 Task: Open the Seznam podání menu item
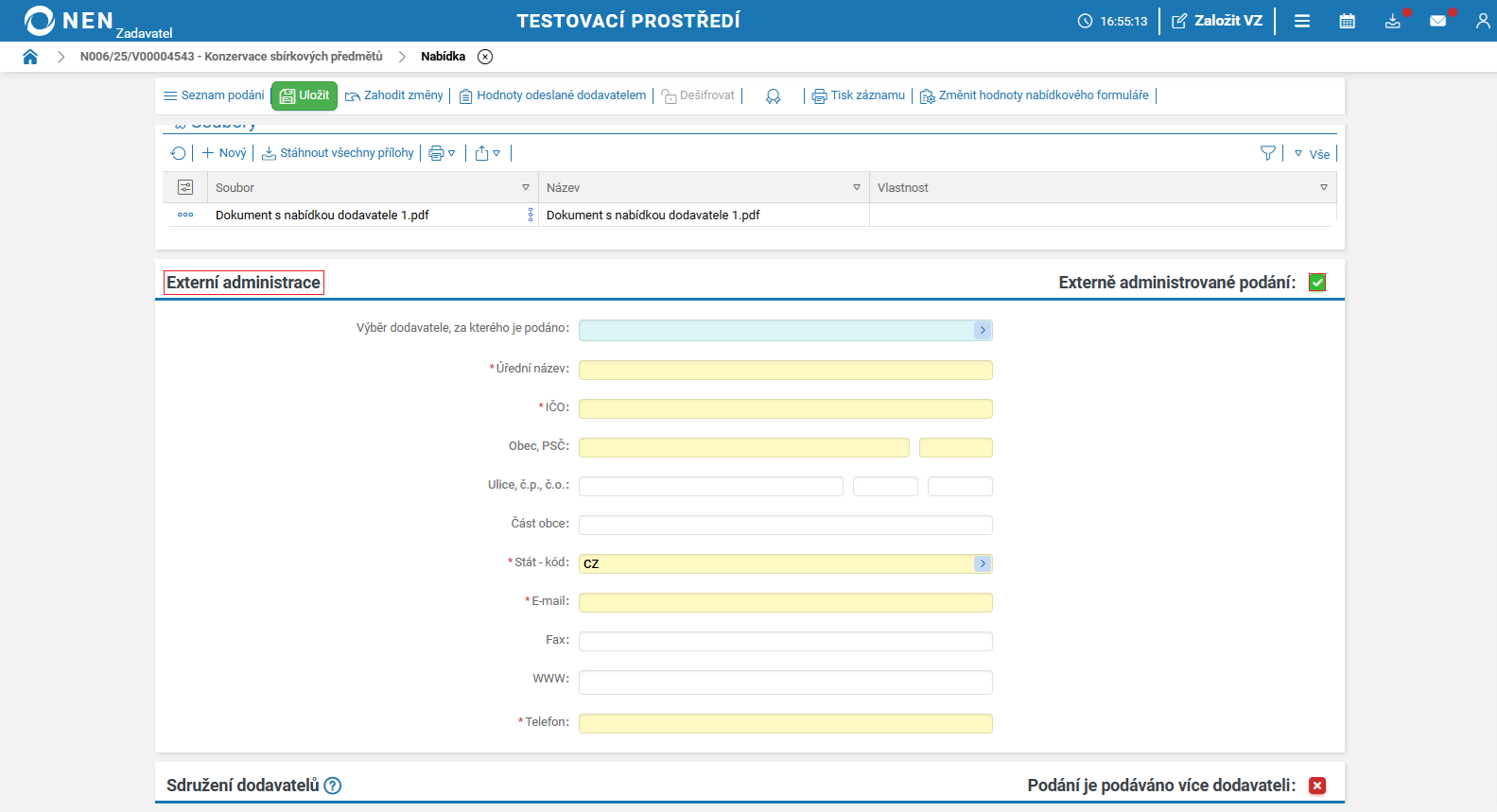214,95
